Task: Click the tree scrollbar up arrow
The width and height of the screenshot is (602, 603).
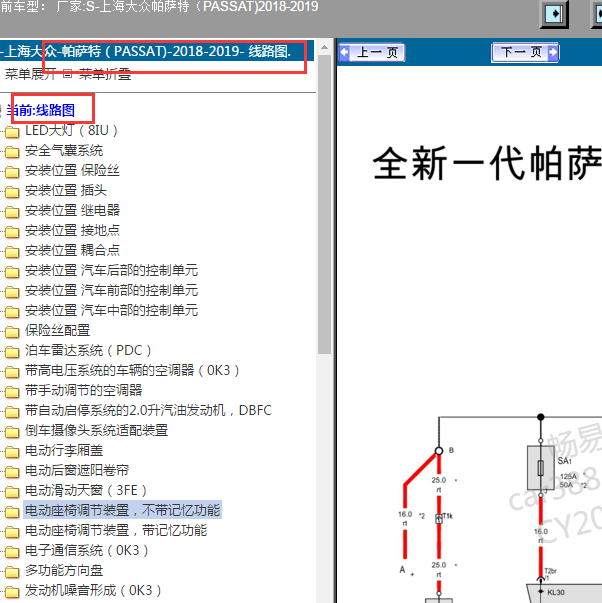Action: point(324,47)
